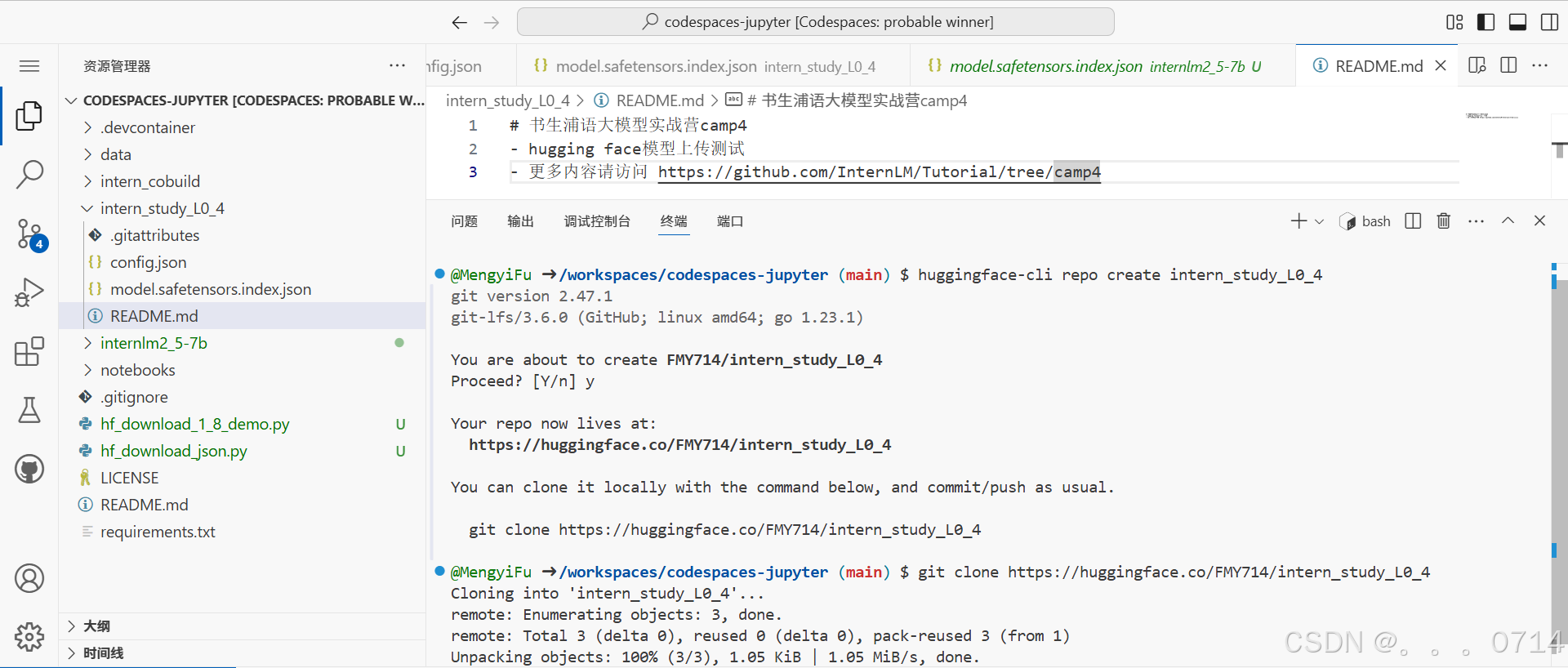Switch to the 端口 panel tab

[x=730, y=221]
